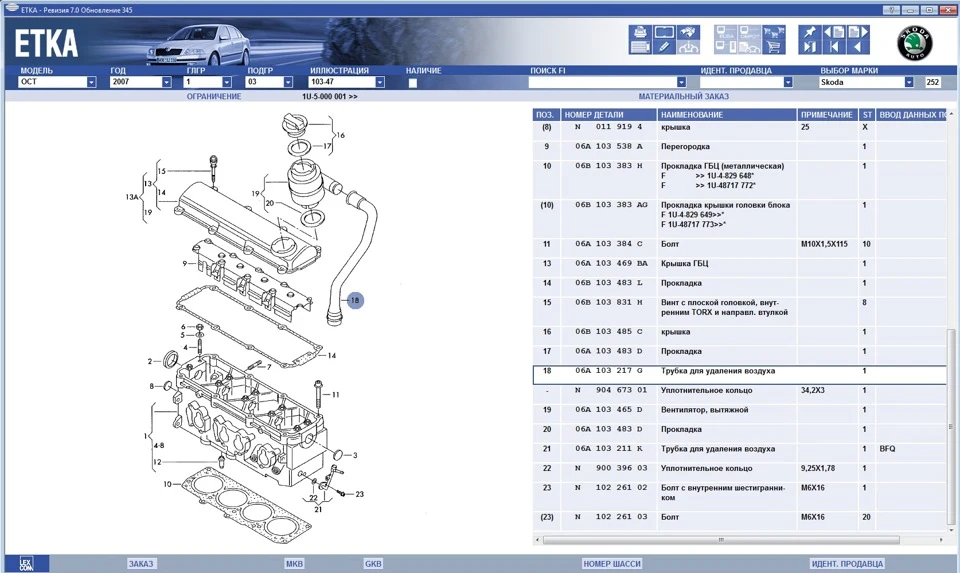Go to previous illustration page icon
The height and width of the screenshot is (573, 960).
pos(834,32)
